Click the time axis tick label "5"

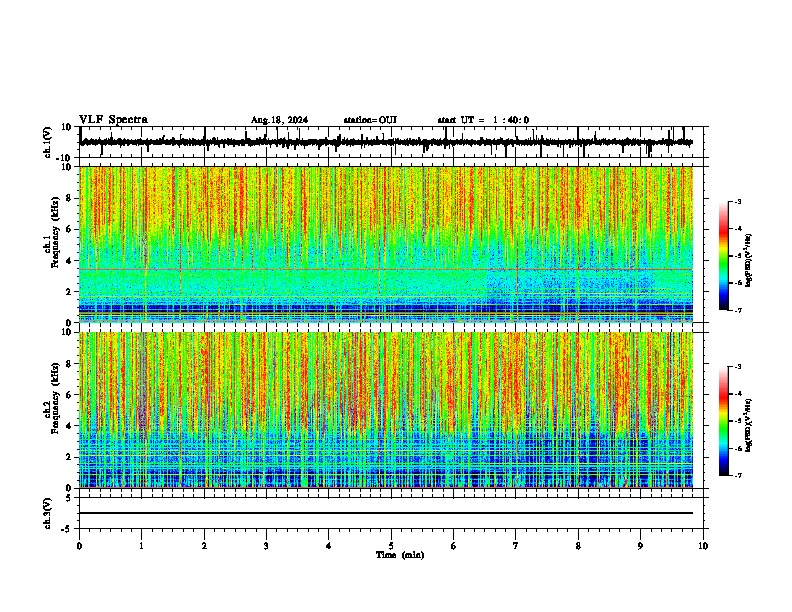click(x=391, y=546)
